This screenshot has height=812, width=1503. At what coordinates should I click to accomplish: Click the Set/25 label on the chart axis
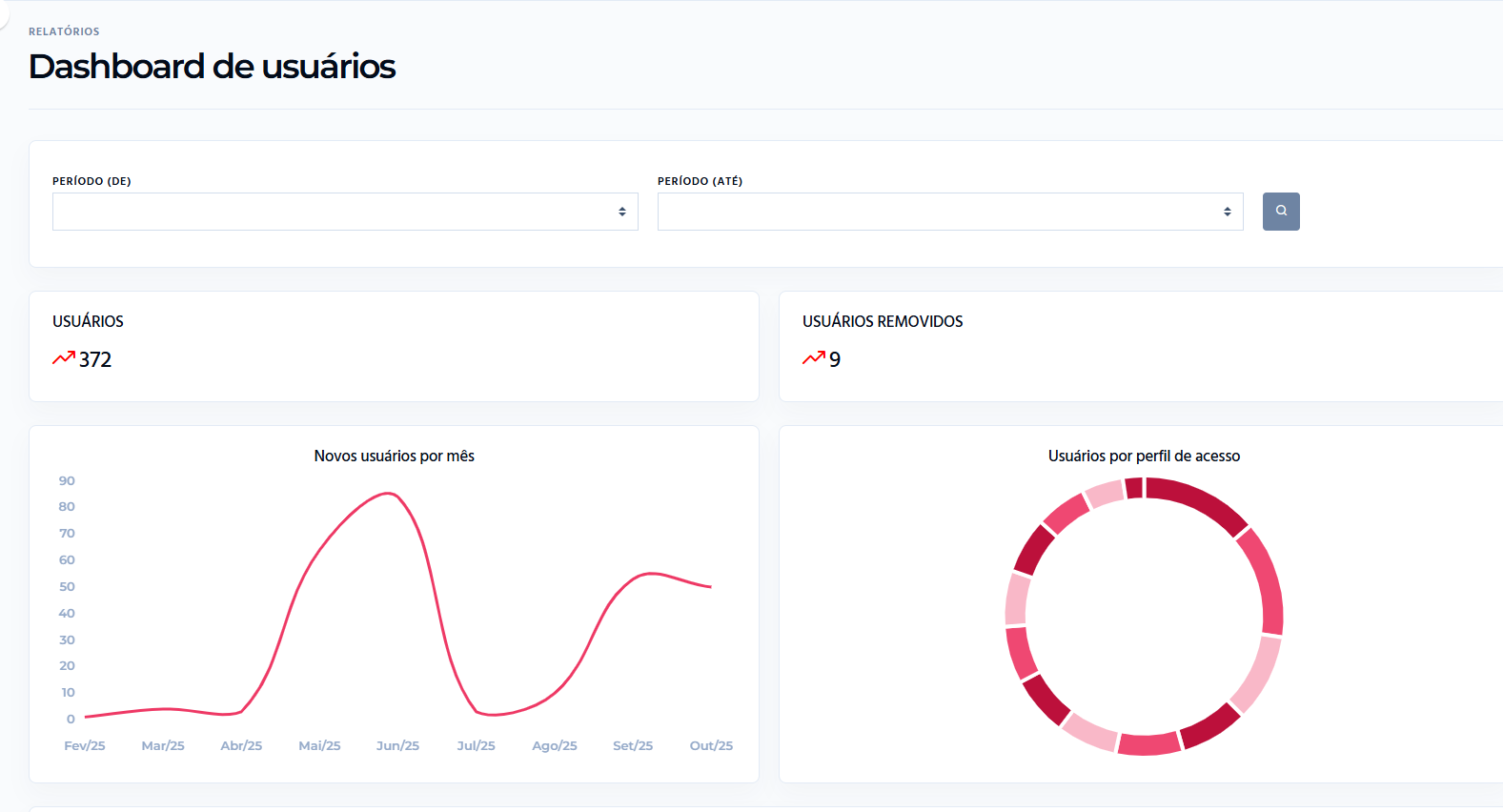633,745
